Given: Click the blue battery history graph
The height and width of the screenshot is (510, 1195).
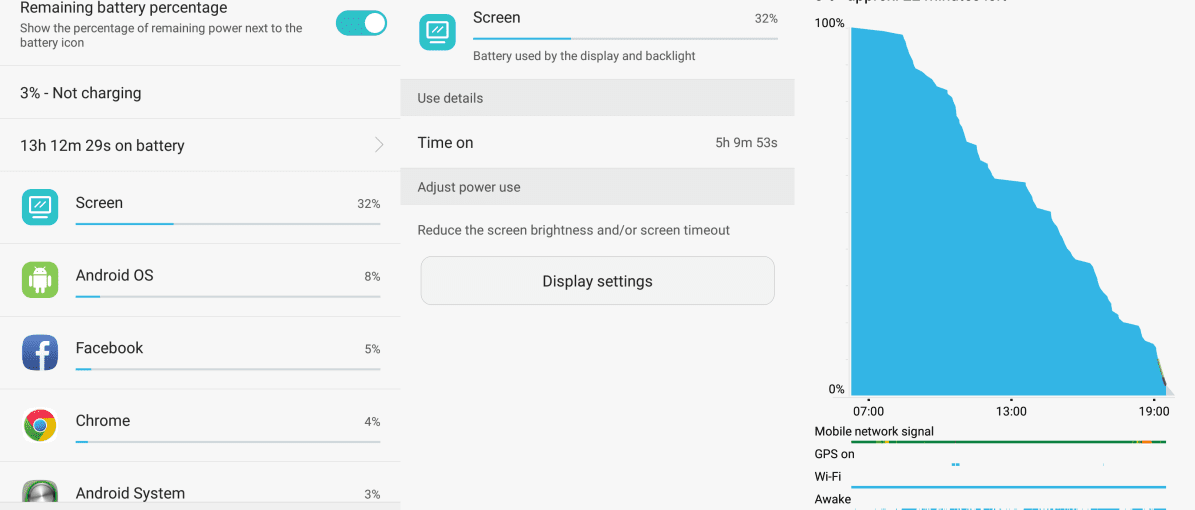Looking at the screenshot, I should (1008, 211).
